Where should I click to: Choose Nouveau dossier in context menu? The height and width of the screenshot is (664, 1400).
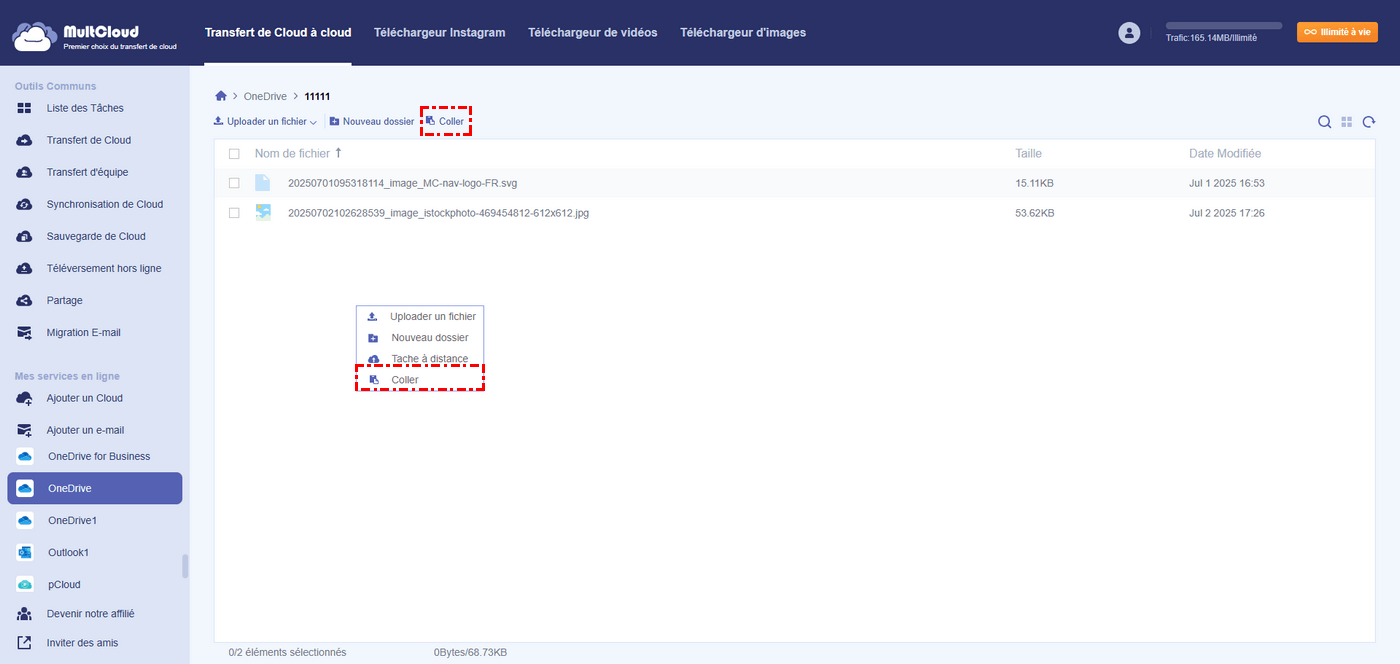pyautogui.click(x=420, y=337)
